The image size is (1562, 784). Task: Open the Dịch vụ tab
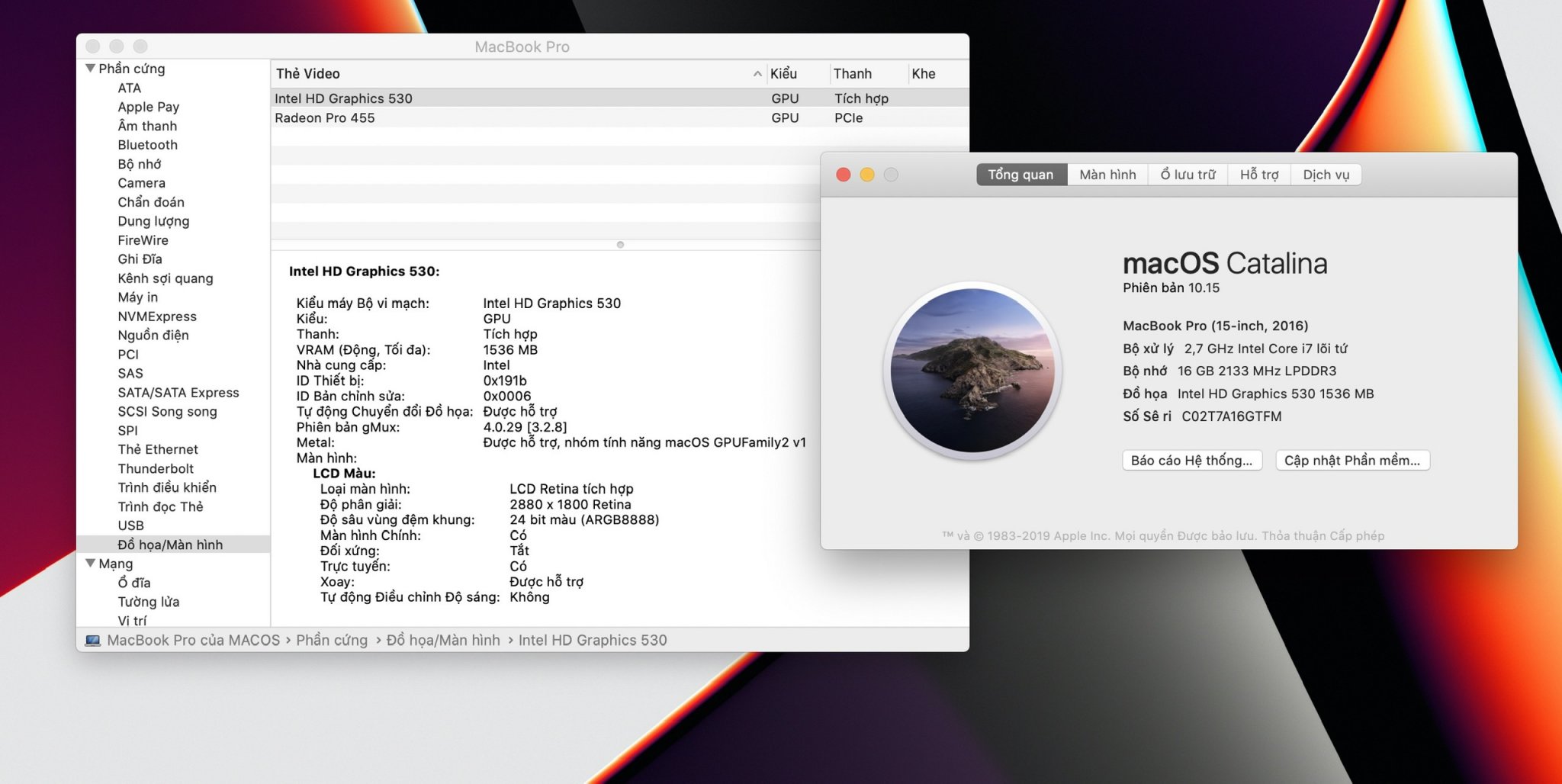point(1326,175)
